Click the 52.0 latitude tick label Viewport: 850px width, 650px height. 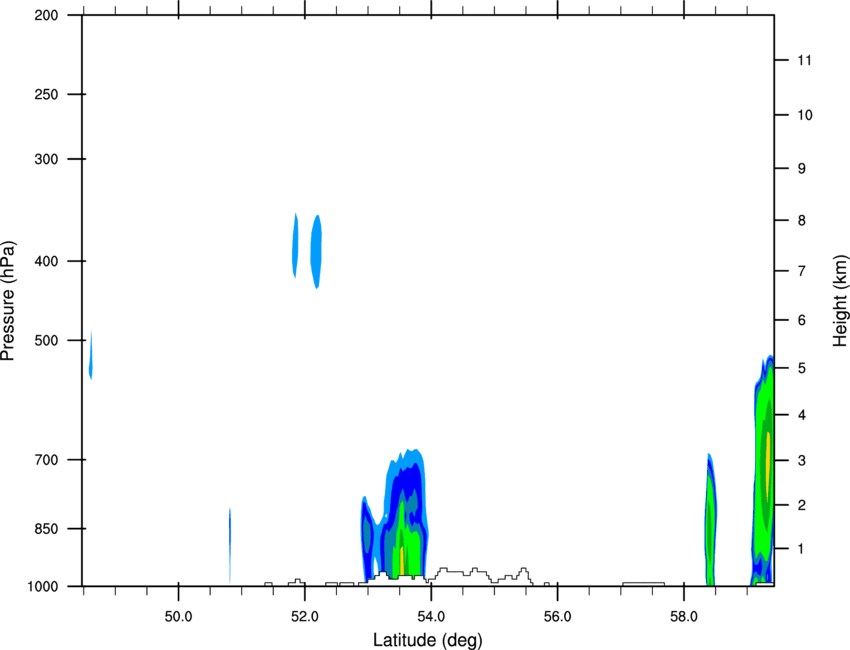point(305,617)
